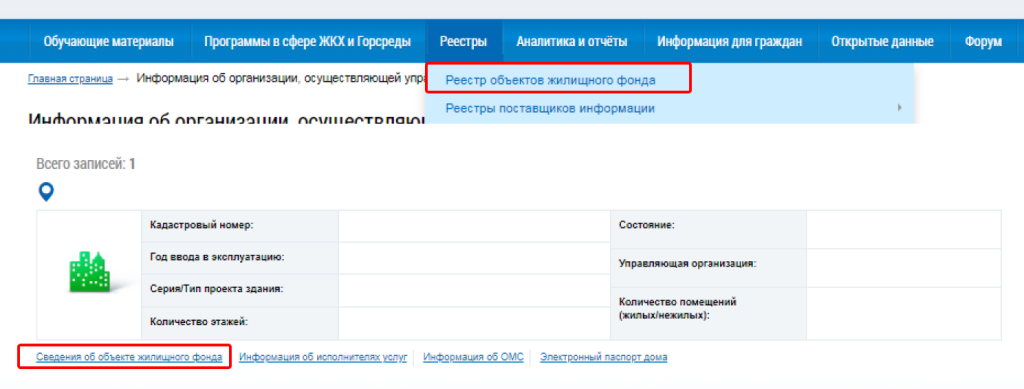The image size is (1024, 389).
Task: Open the Форум menu item
Action: (x=983, y=42)
